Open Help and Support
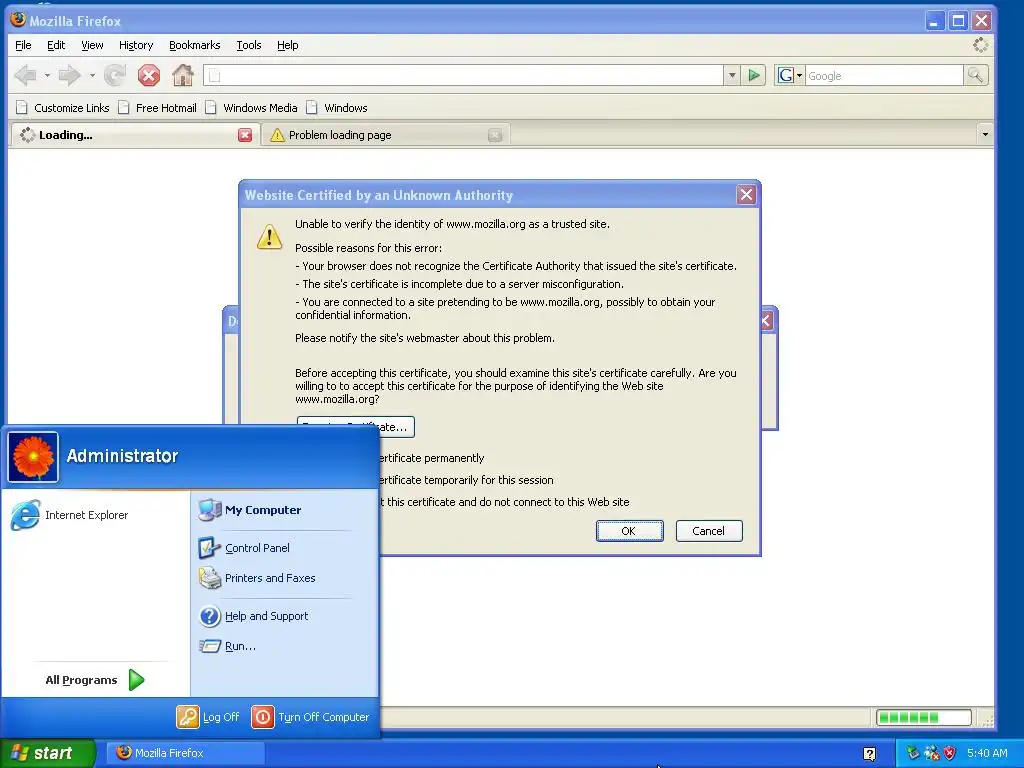1024x768 pixels. pyautogui.click(x=253, y=616)
